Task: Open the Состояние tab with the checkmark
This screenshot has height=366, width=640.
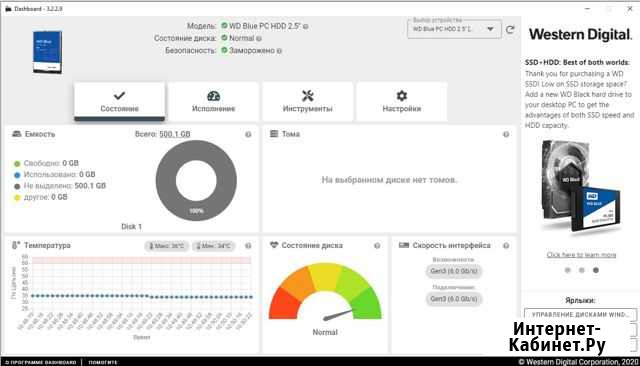Action: pyautogui.click(x=120, y=102)
